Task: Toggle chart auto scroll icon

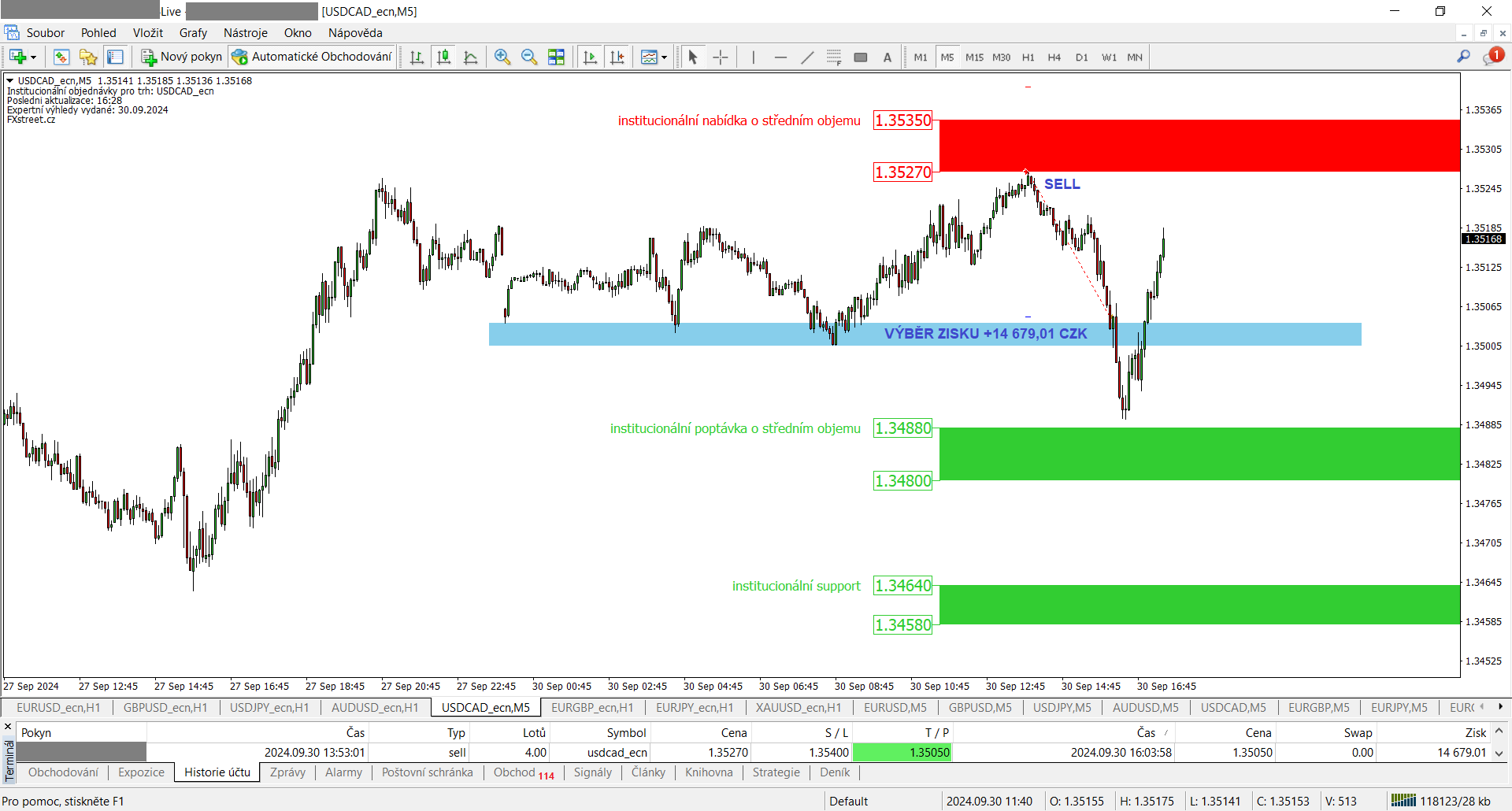Action: coord(590,57)
